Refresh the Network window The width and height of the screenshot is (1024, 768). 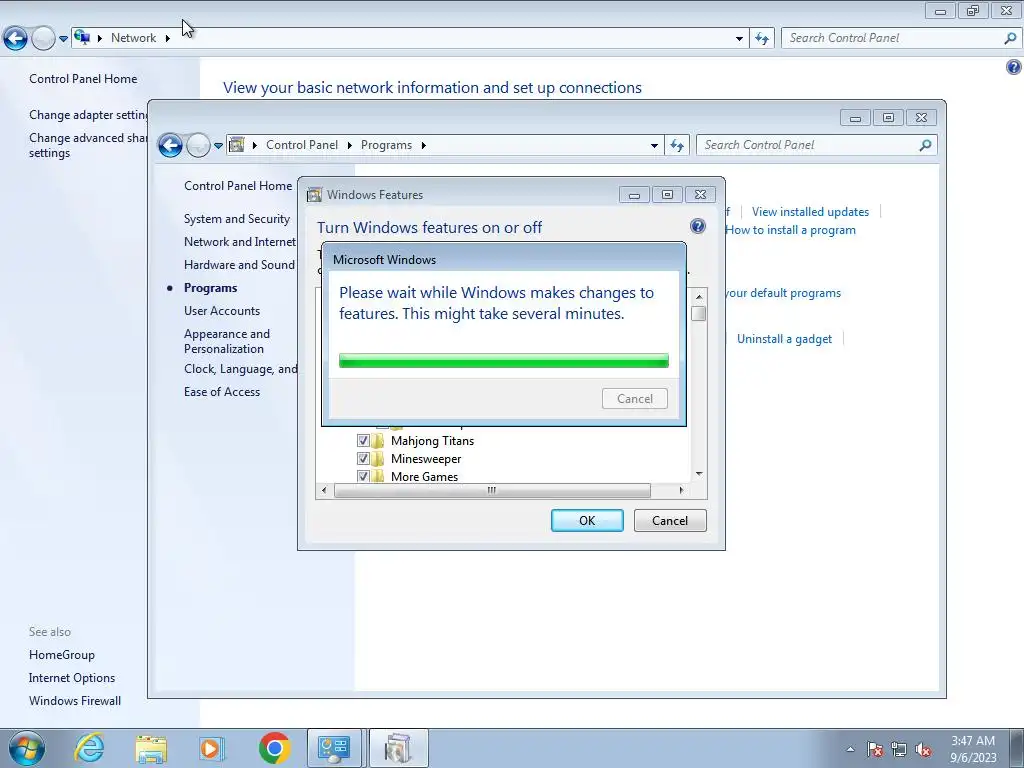click(761, 39)
